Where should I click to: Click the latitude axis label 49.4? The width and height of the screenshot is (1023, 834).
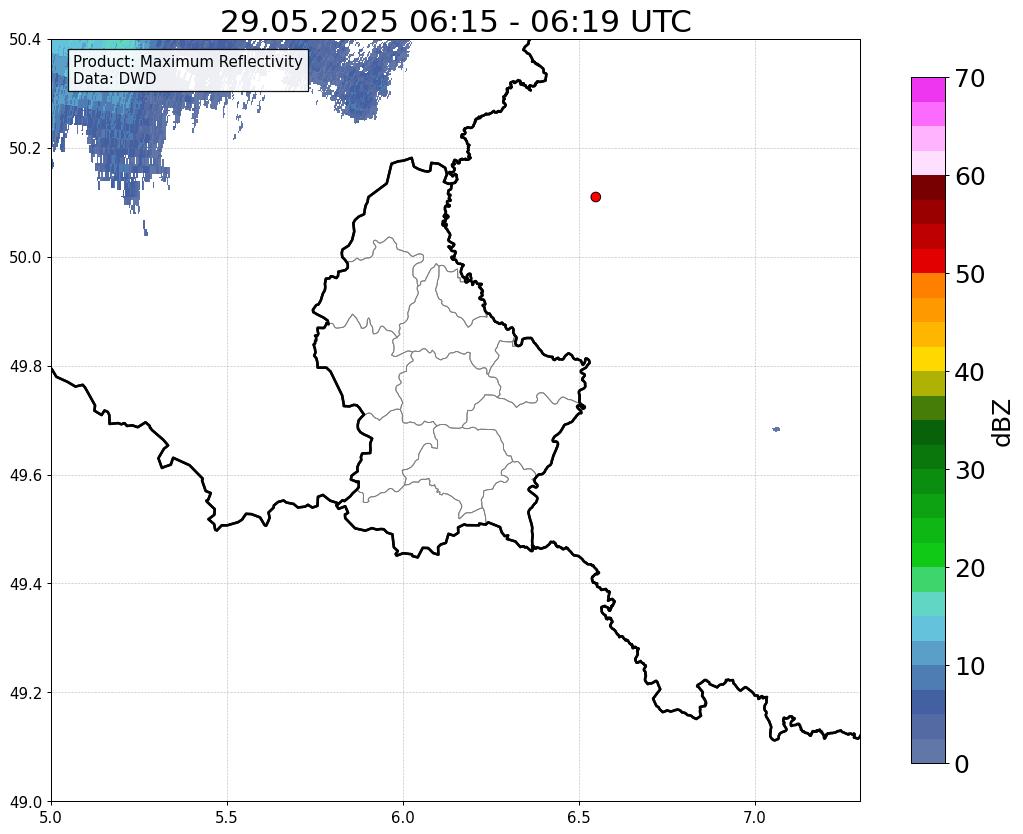click(25, 584)
